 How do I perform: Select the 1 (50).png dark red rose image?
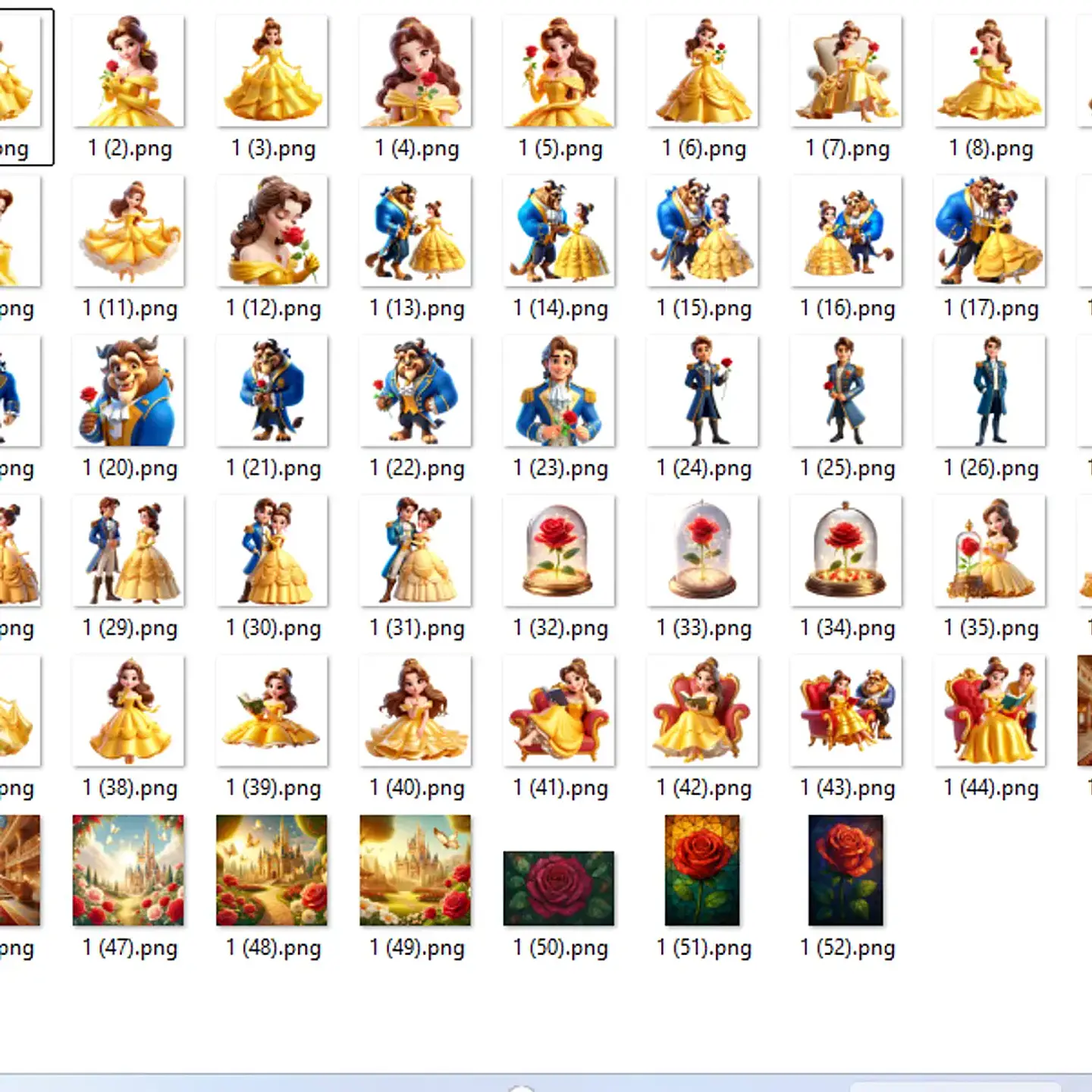click(x=559, y=888)
